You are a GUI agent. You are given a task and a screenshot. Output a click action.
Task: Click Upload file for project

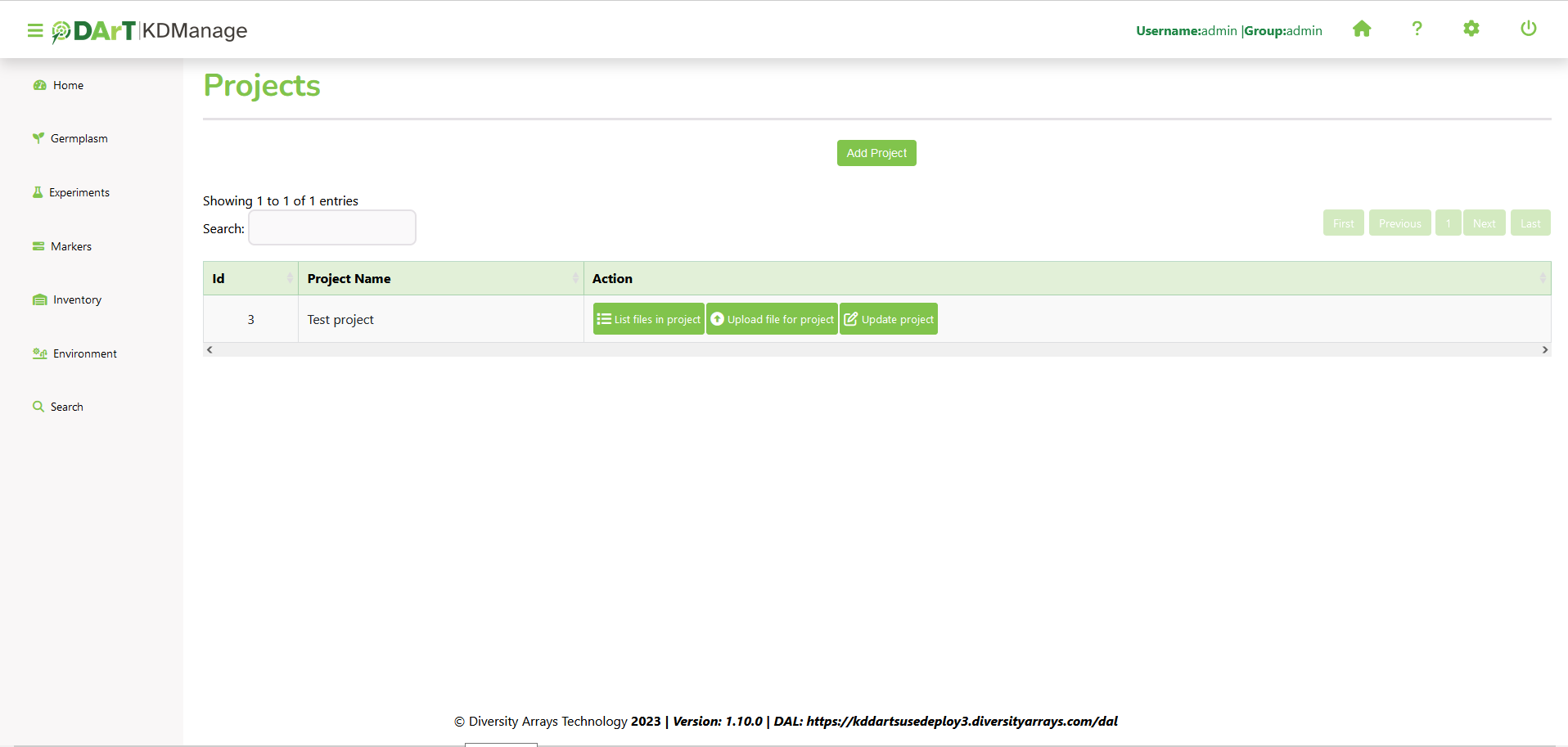point(772,319)
